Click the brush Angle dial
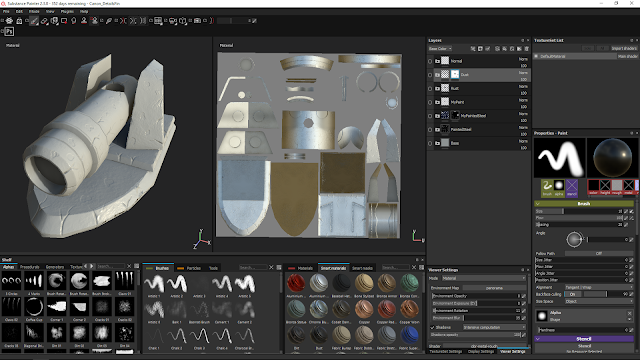This screenshot has width=640, height=360. pos(574,240)
